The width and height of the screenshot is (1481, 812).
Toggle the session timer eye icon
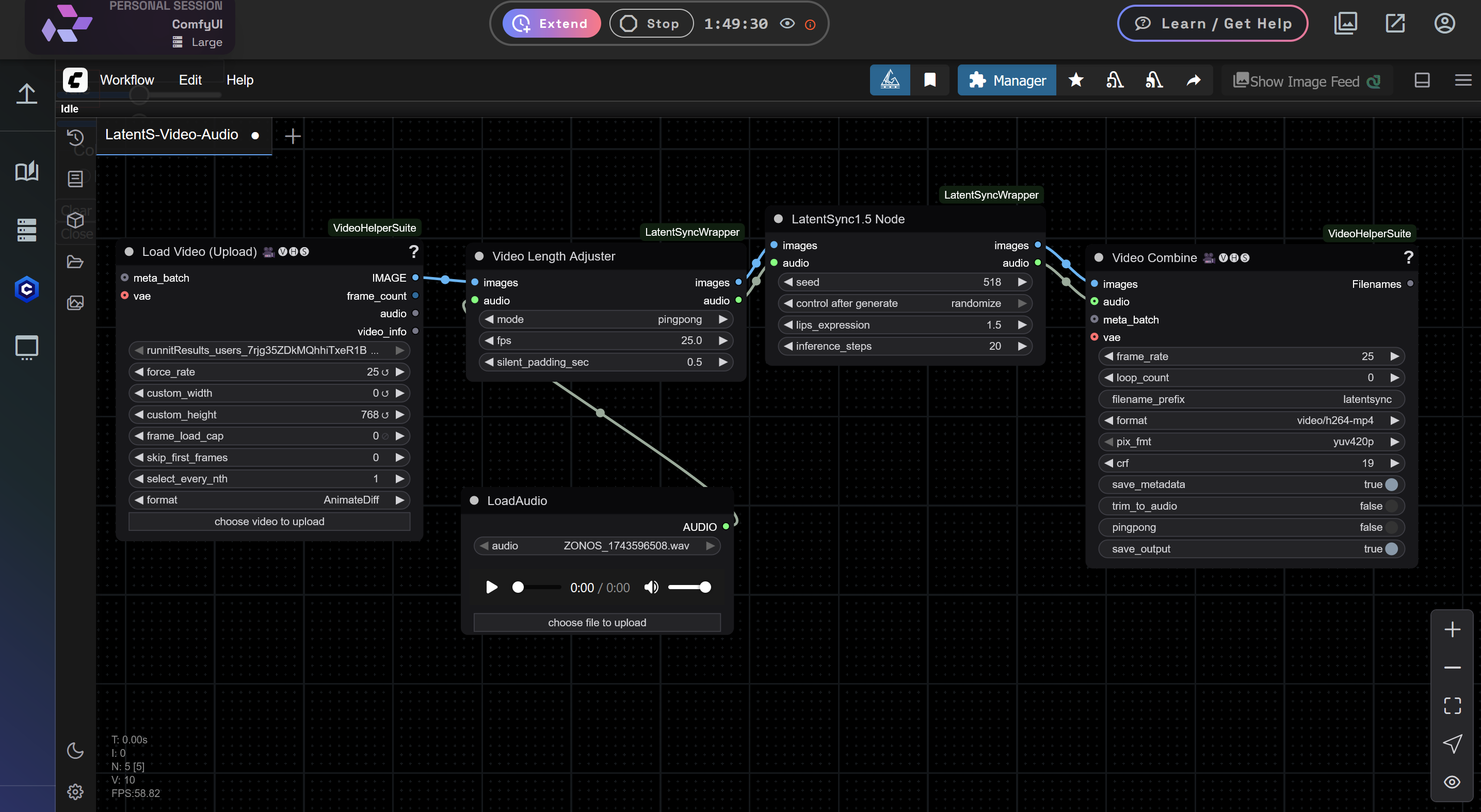tap(786, 24)
